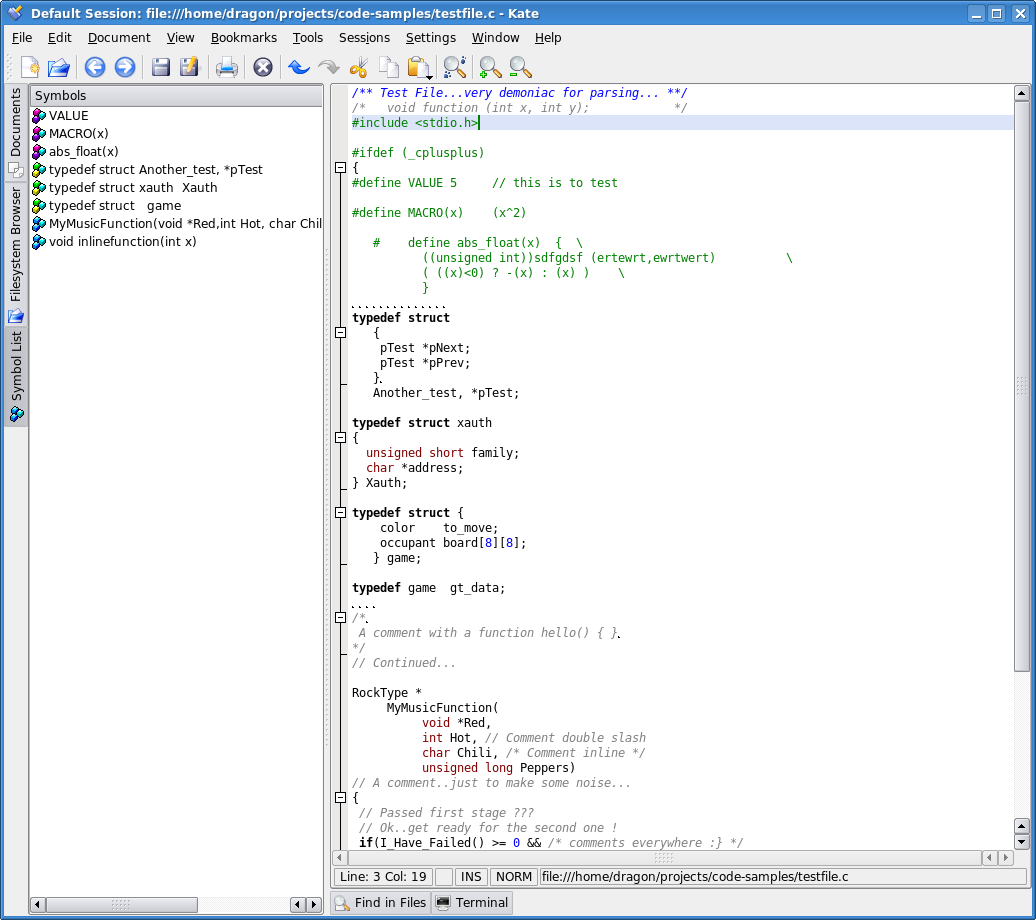Collapse the xauth struct code fold marker
Viewport: 1036px width, 920px height.
(340, 437)
